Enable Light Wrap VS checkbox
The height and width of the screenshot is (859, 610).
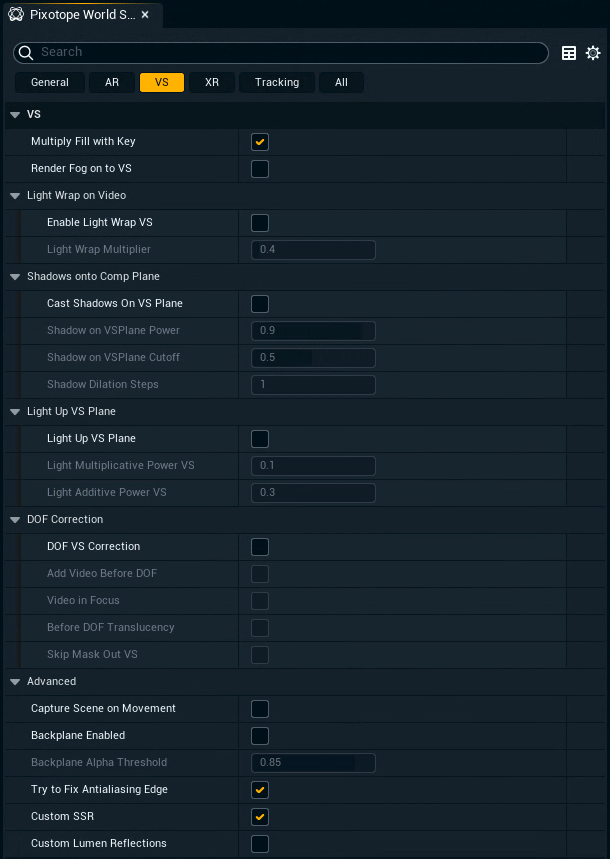(x=260, y=223)
